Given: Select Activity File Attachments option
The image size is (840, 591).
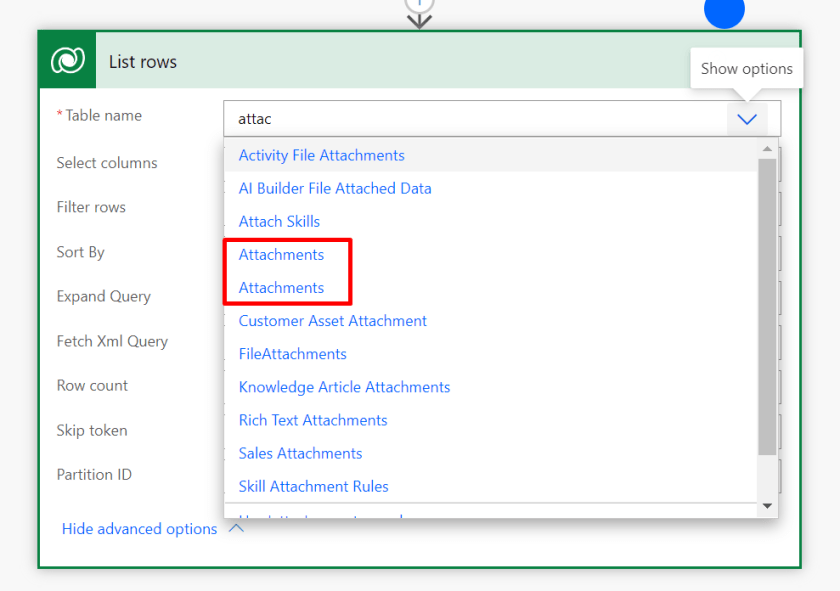Looking at the screenshot, I should pyautogui.click(x=321, y=155).
